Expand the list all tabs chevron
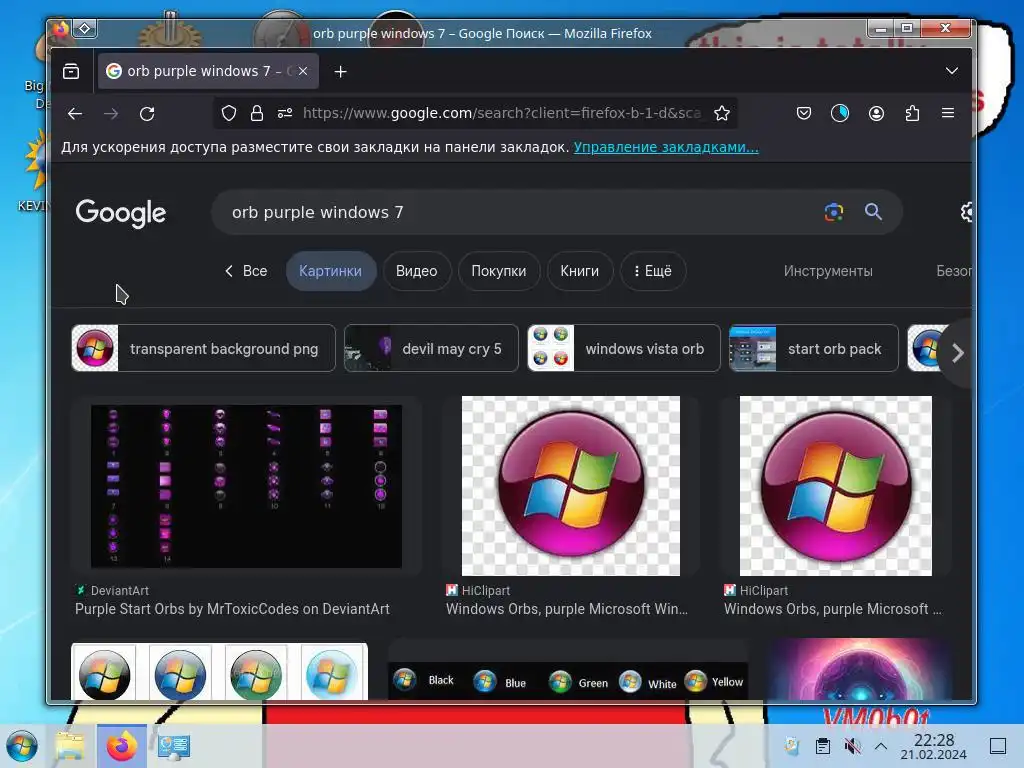Screen dimensions: 1024x768 click(x=952, y=71)
